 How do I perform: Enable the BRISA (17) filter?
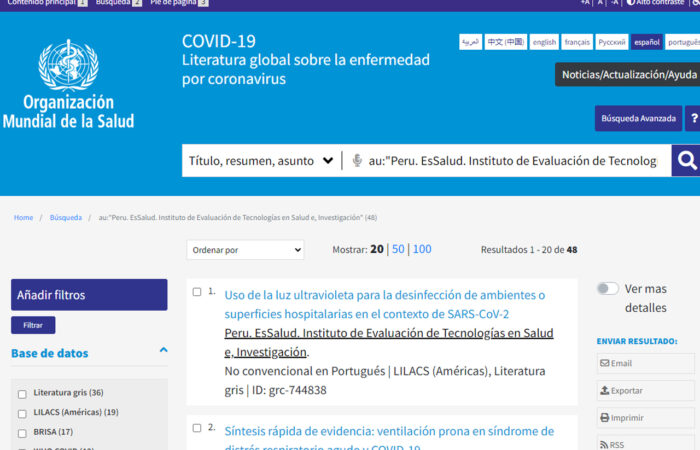point(22,433)
